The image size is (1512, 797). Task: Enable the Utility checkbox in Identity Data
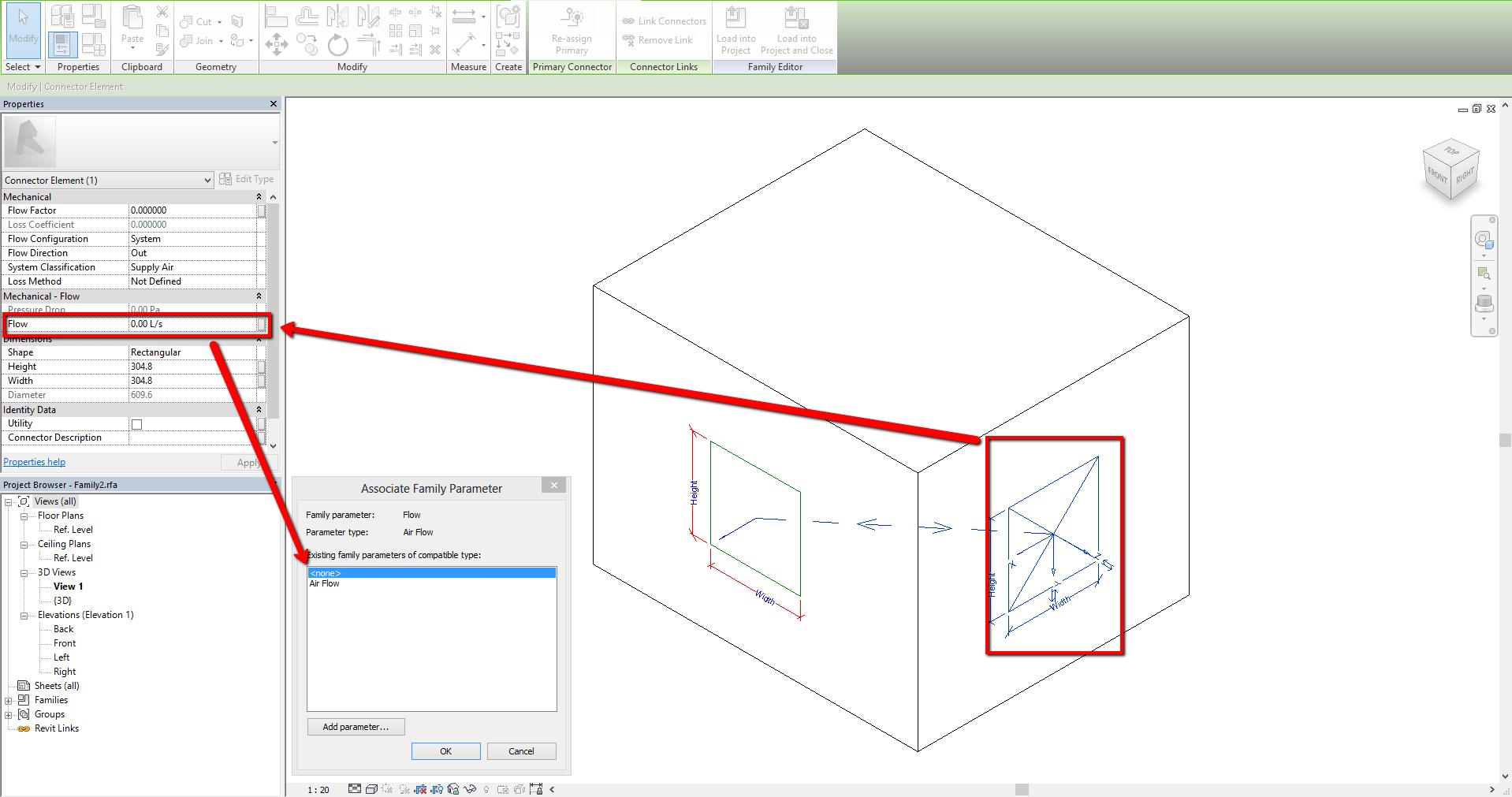pyautogui.click(x=136, y=423)
